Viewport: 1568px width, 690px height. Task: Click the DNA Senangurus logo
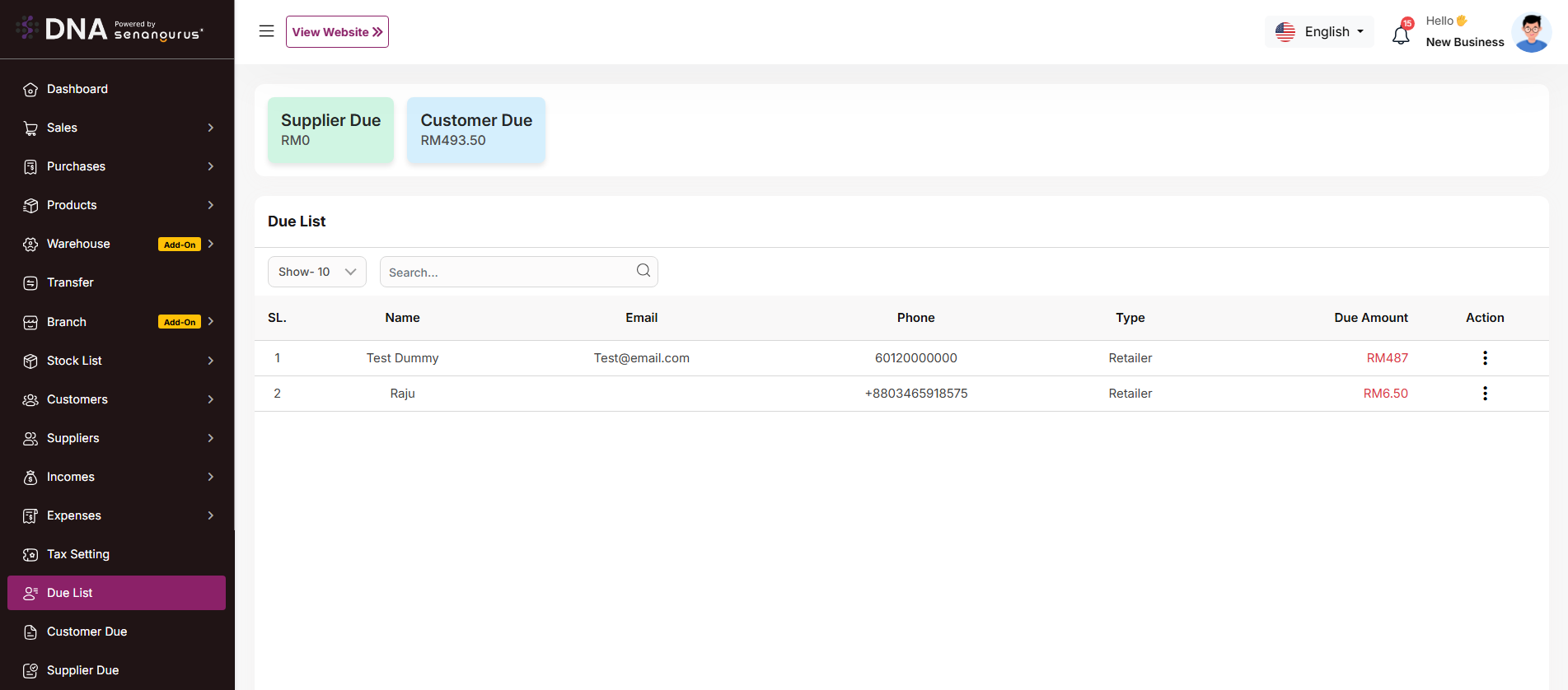(x=110, y=30)
